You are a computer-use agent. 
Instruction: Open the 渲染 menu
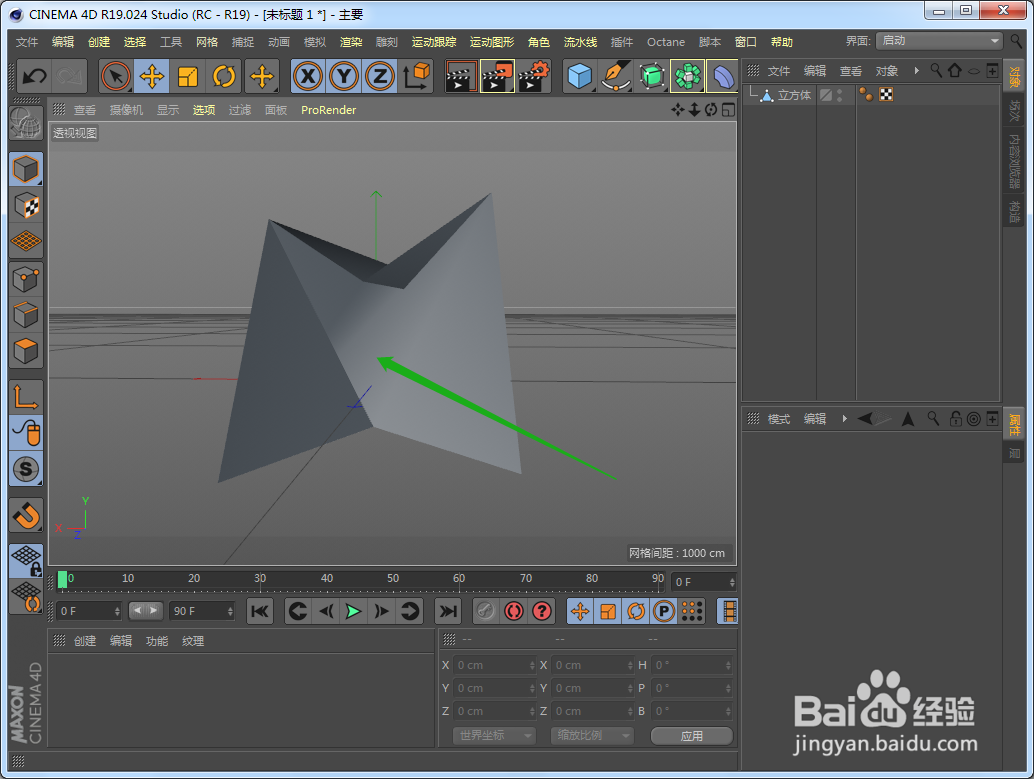pyautogui.click(x=351, y=42)
